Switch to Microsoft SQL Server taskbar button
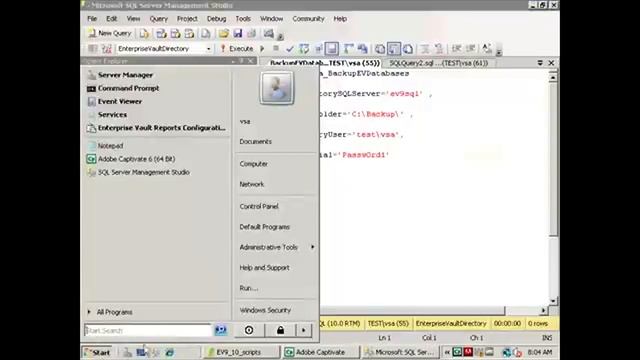Screen dimensions: 640x360 coord(400,352)
